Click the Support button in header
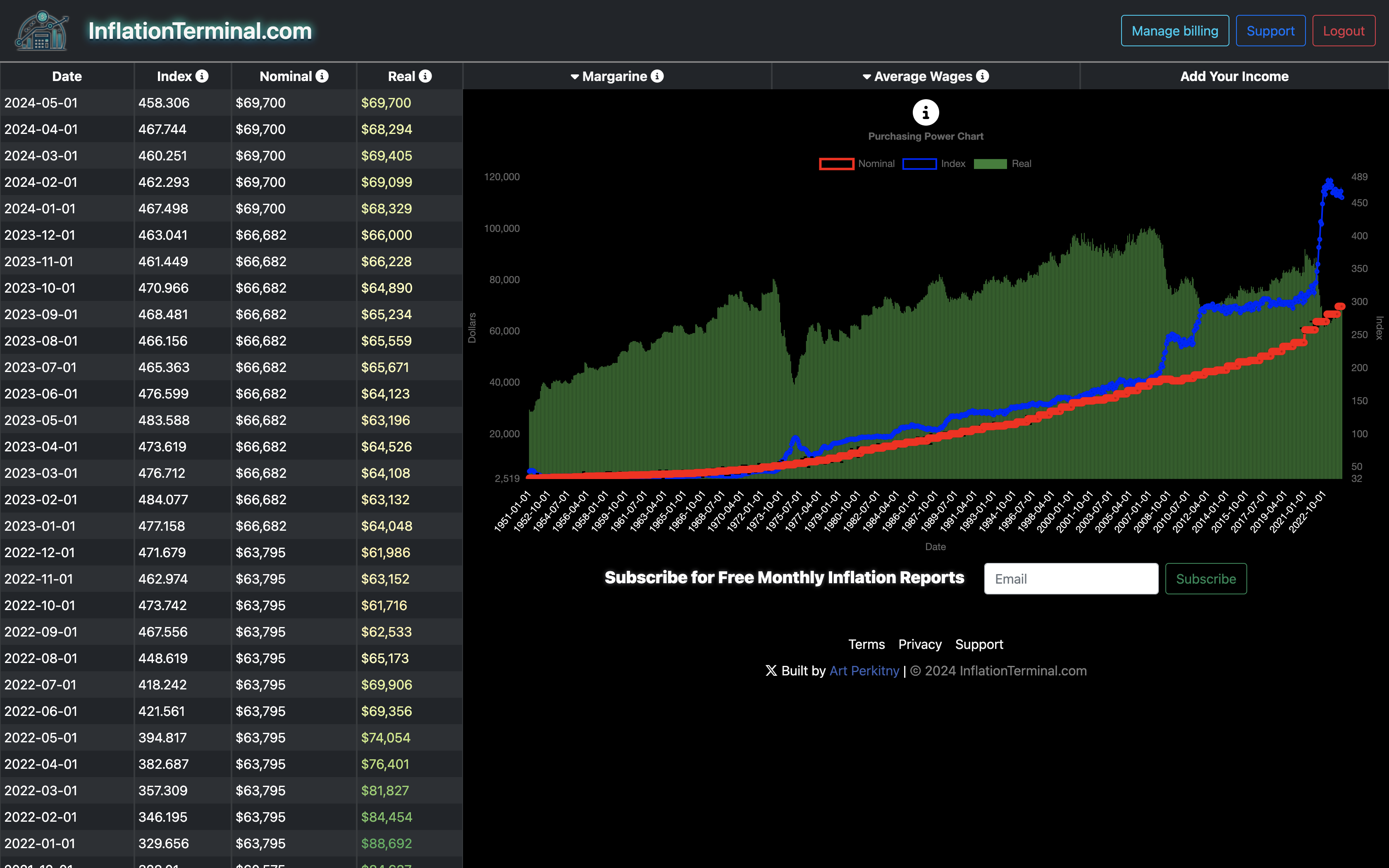Image resolution: width=1389 pixels, height=868 pixels. 1270,31
